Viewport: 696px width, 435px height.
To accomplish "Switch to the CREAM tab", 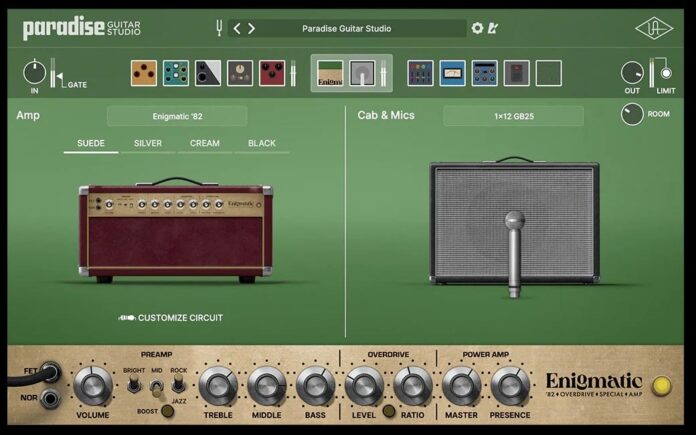I will click(x=205, y=143).
